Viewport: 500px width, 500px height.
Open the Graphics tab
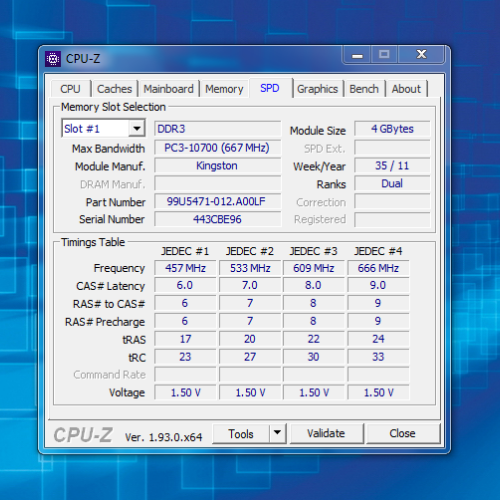pos(318,89)
